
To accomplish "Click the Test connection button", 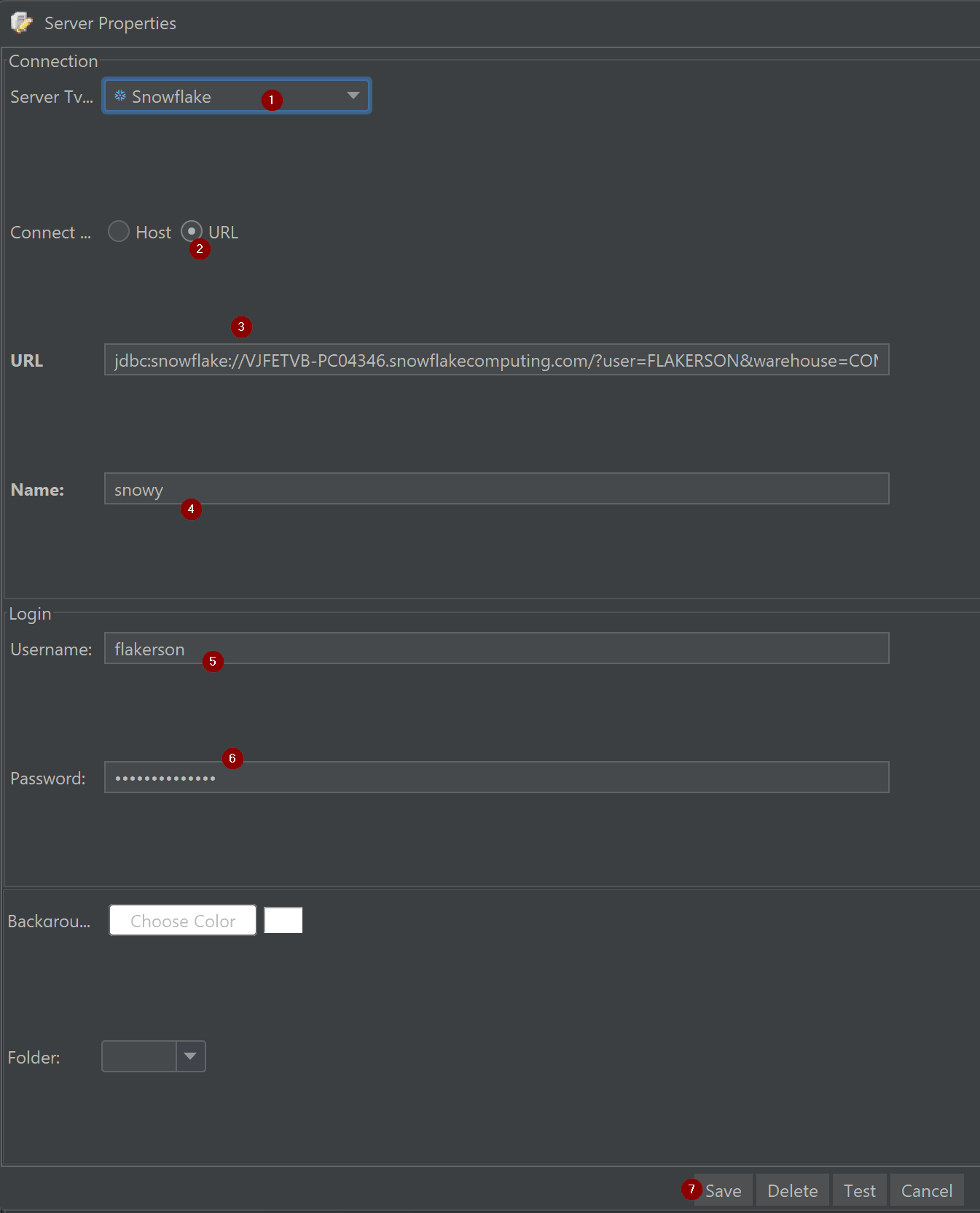I will click(x=860, y=1190).
